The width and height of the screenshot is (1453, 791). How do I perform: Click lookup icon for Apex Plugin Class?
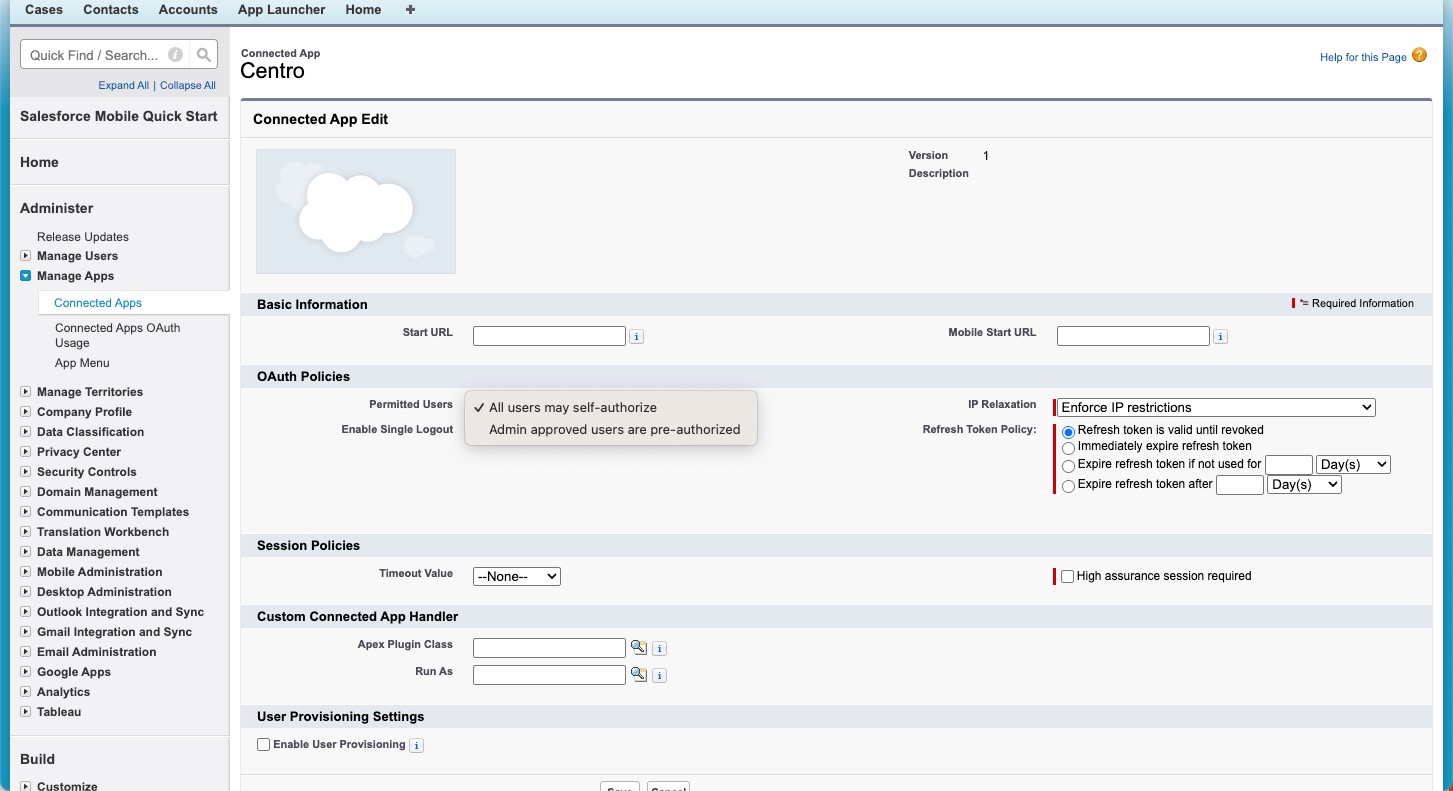639,648
